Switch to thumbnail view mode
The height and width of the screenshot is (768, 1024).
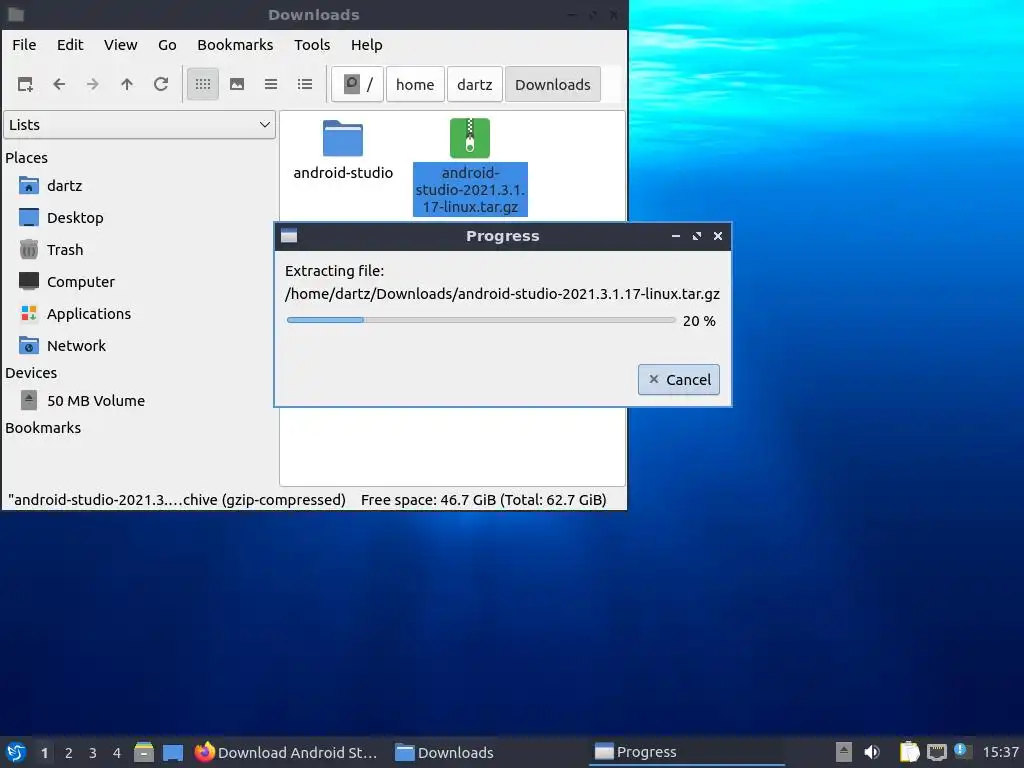(x=236, y=84)
